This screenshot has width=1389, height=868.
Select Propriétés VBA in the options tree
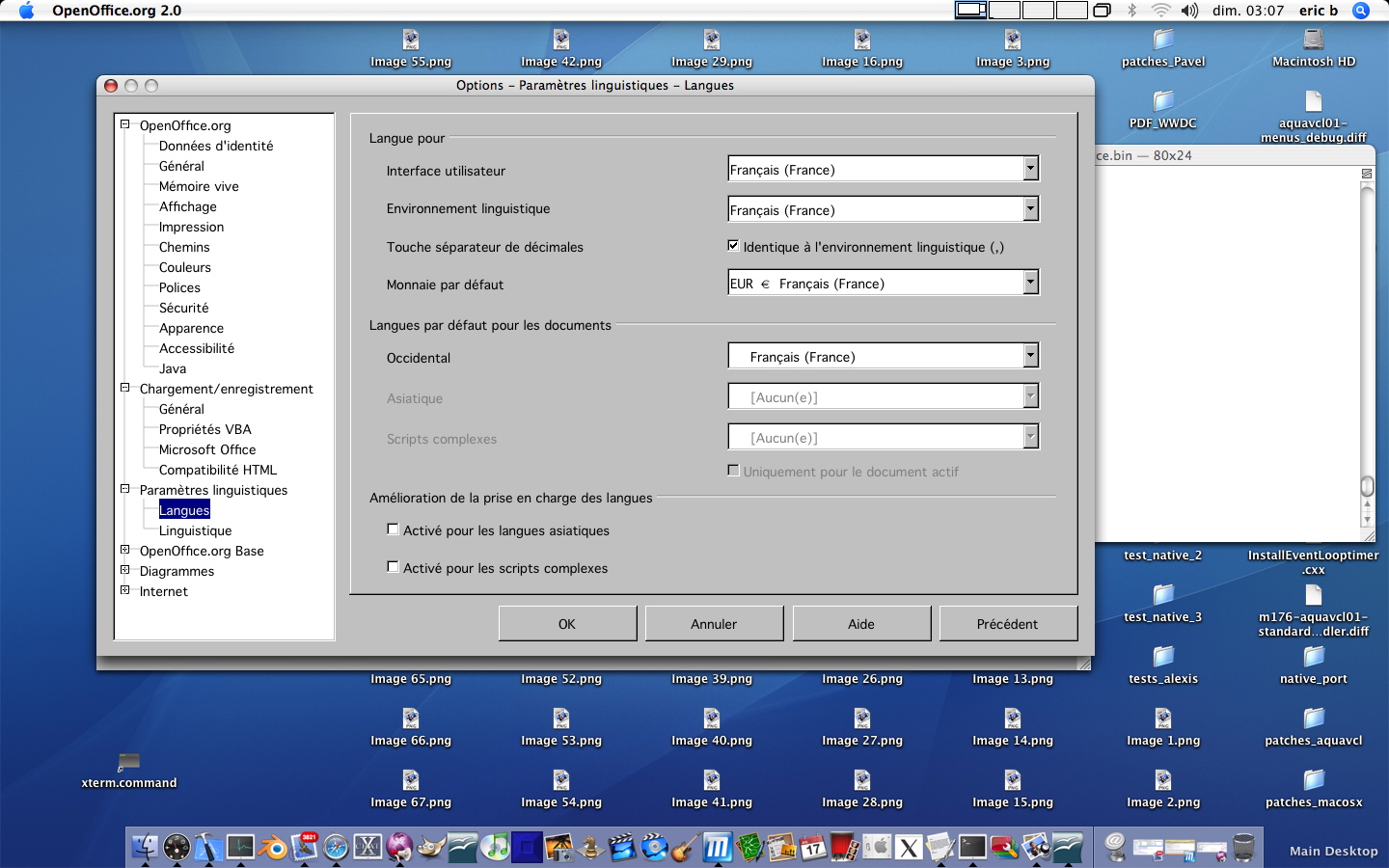[205, 429]
